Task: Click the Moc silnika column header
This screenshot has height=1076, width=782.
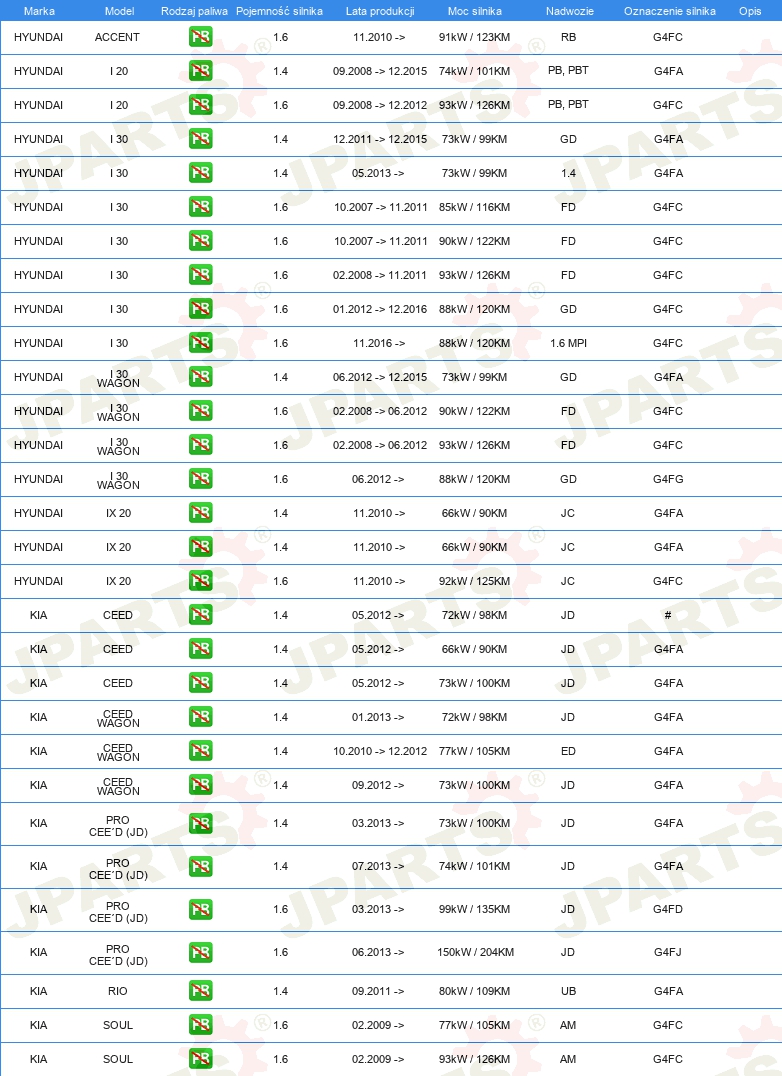Action: click(x=475, y=11)
